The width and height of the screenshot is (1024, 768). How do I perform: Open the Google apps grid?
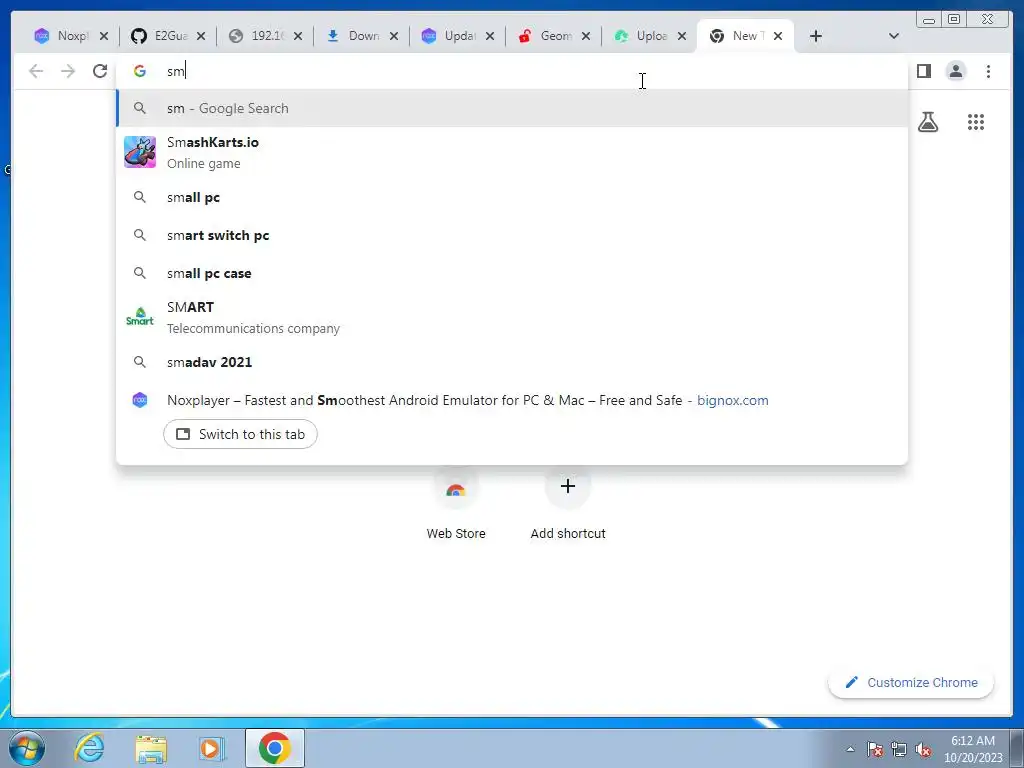coord(976,121)
